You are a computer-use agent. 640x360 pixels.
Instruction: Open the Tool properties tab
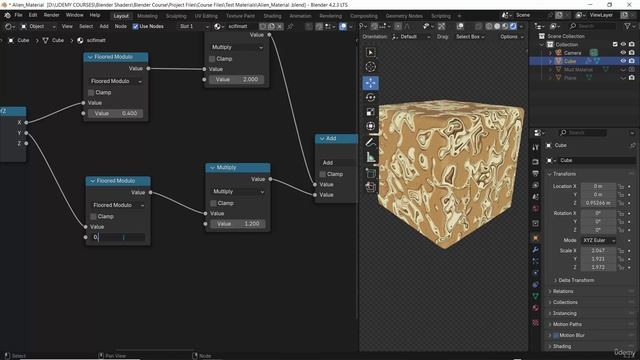[x=536, y=147]
